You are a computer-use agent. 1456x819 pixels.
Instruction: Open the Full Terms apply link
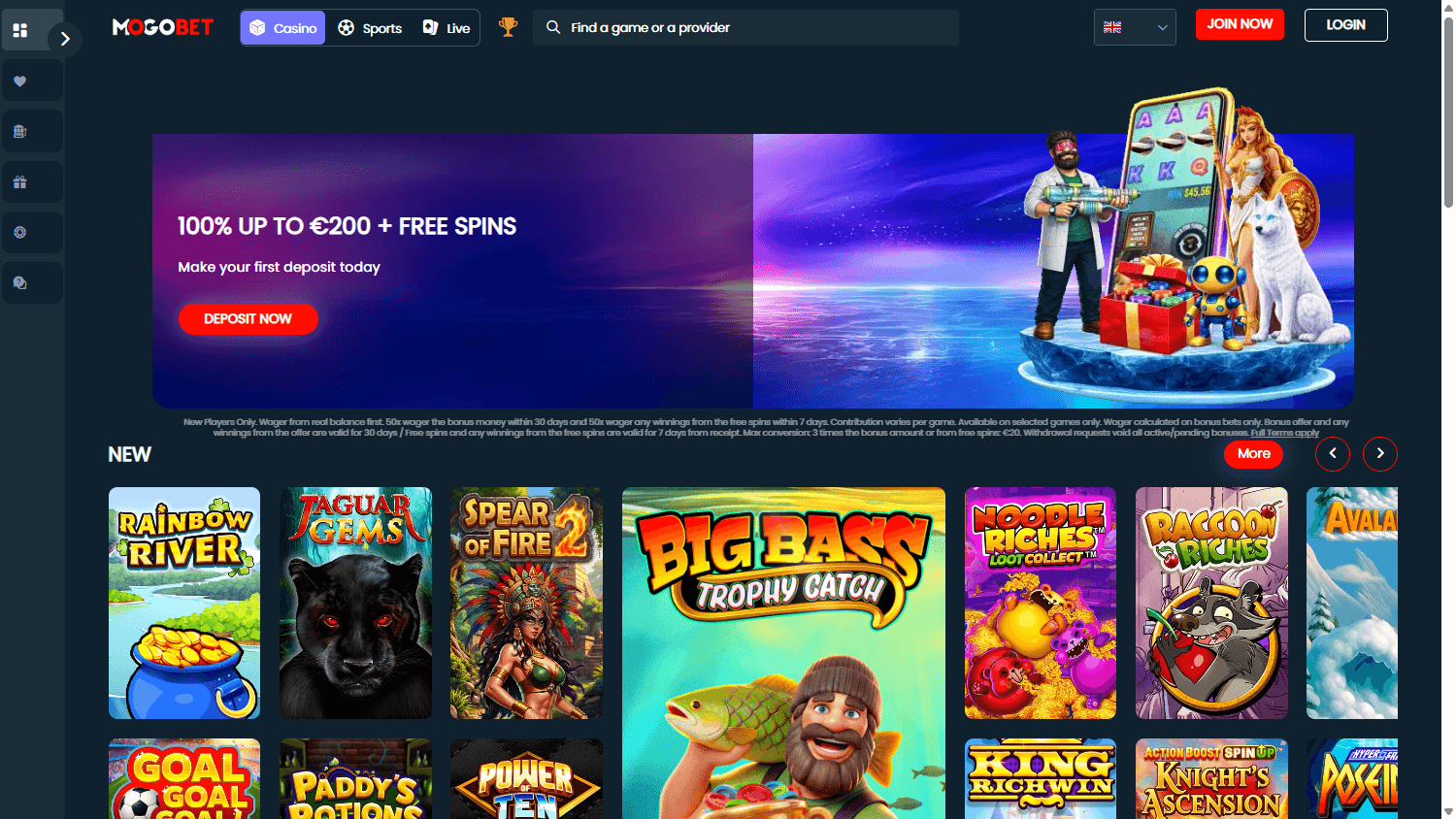click(x=1283, y=432)
